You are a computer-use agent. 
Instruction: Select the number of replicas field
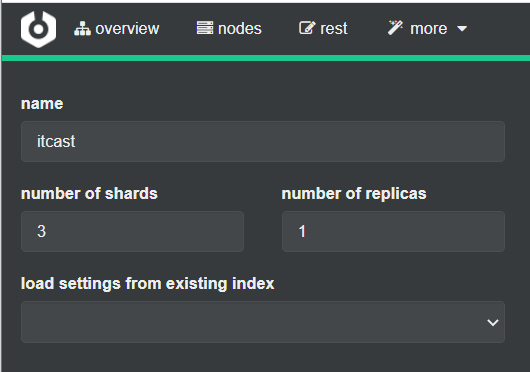[x=393, y=231]
